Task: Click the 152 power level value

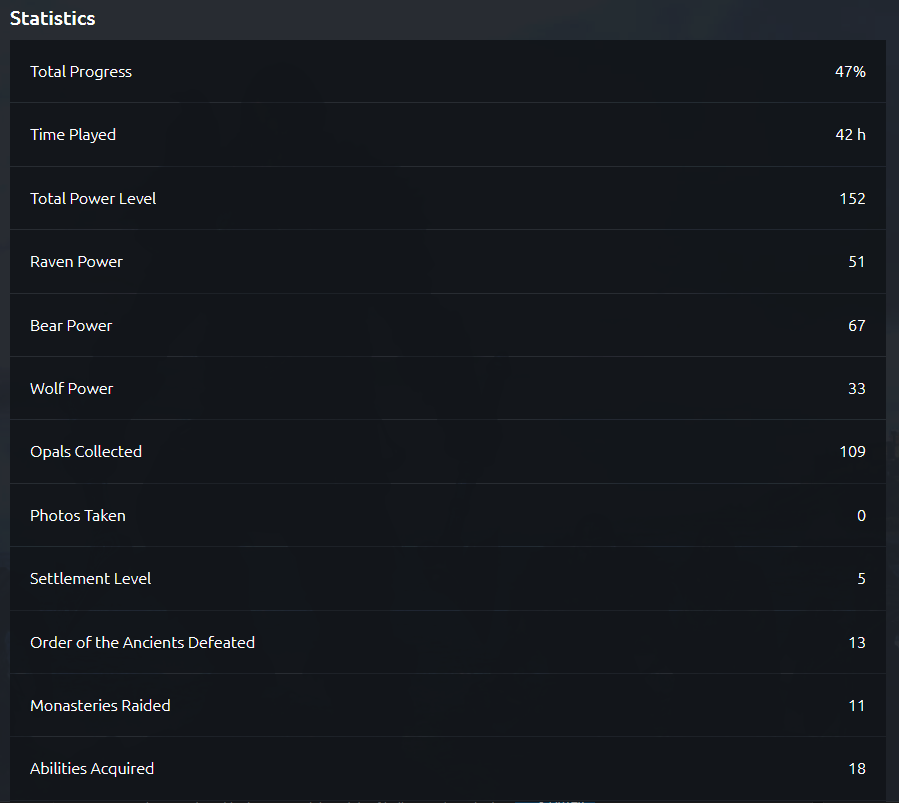Action: [852, 198]
